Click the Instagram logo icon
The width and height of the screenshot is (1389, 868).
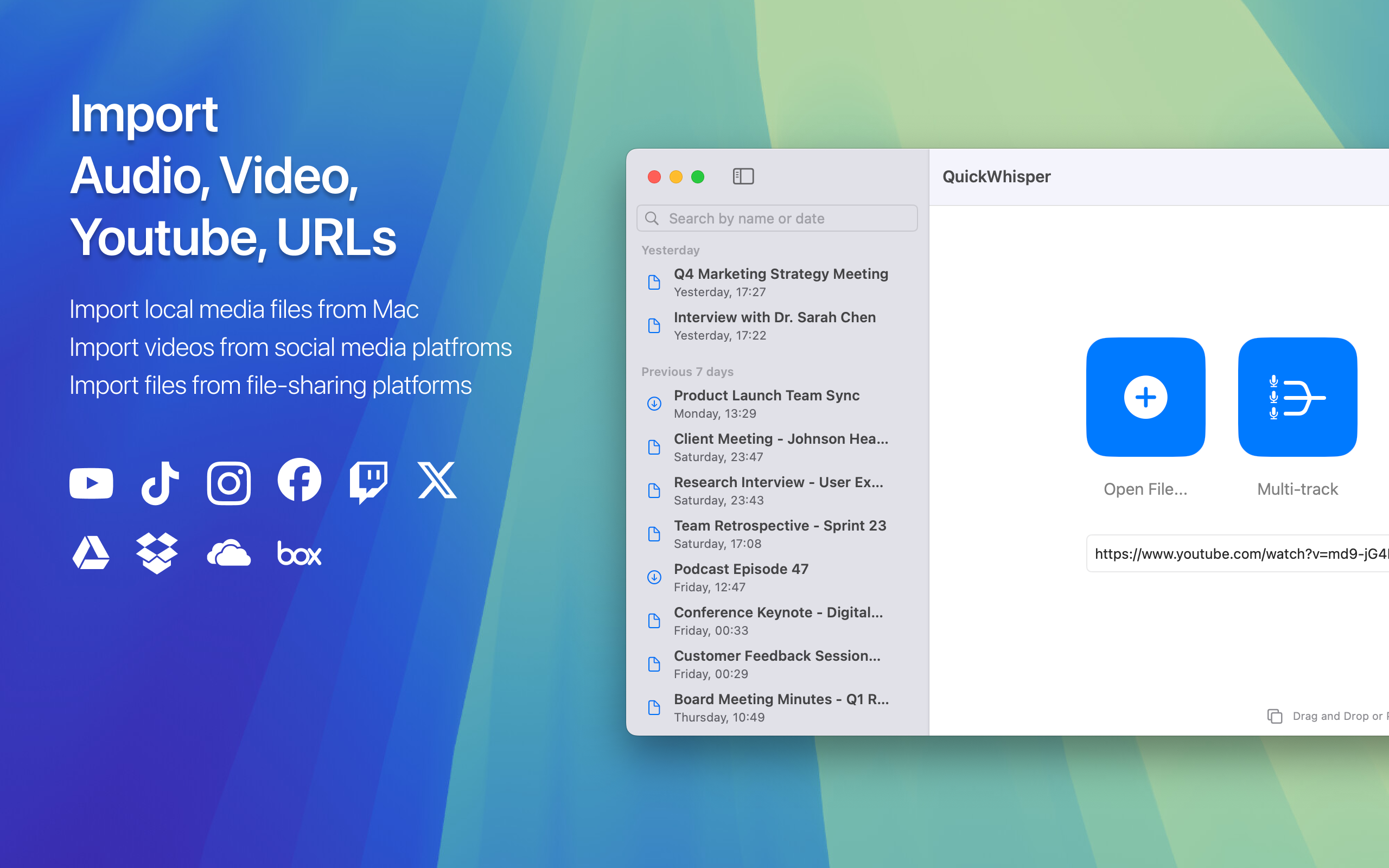228,483
